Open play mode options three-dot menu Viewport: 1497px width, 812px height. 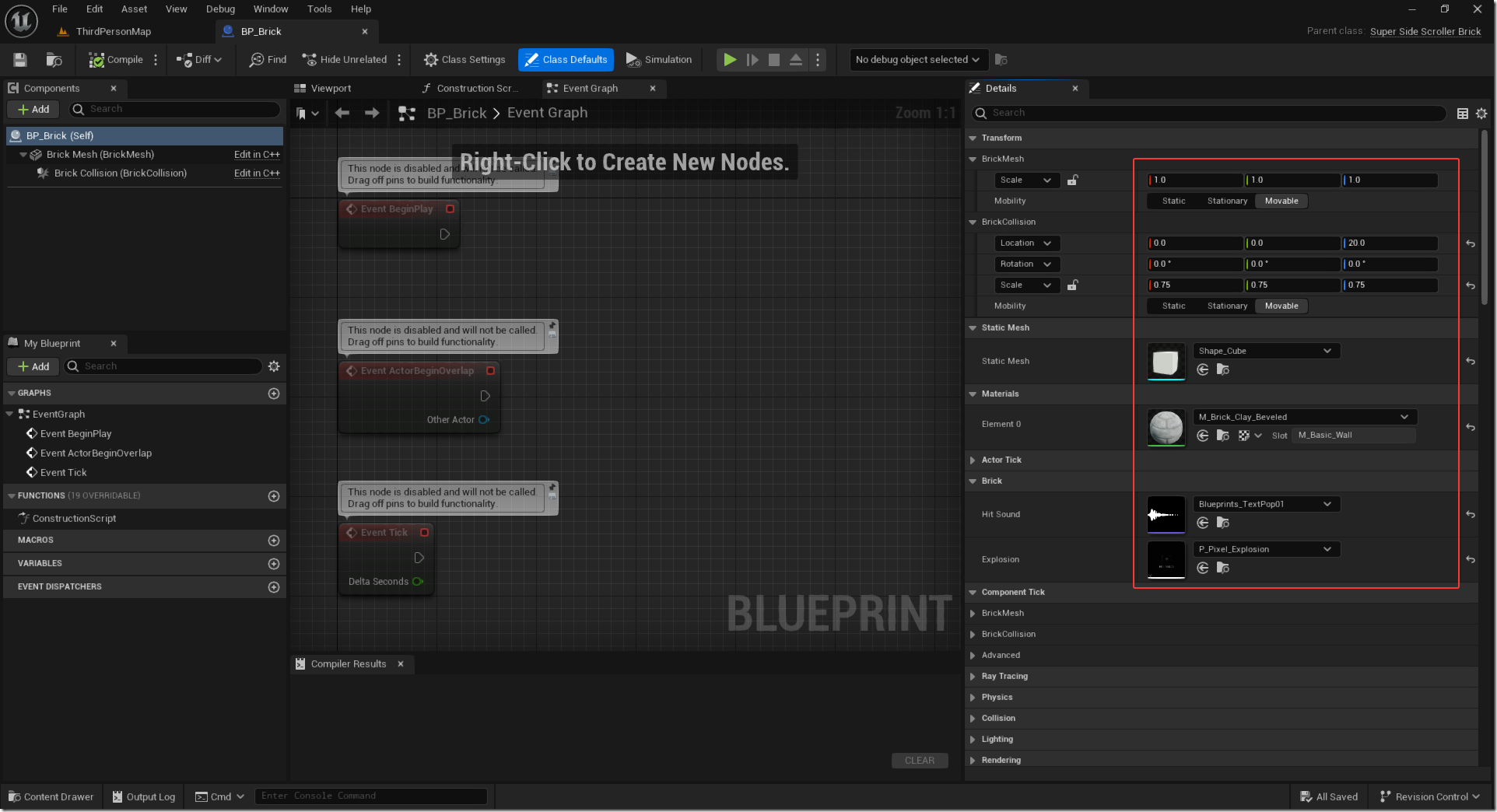tap(818, 60)
